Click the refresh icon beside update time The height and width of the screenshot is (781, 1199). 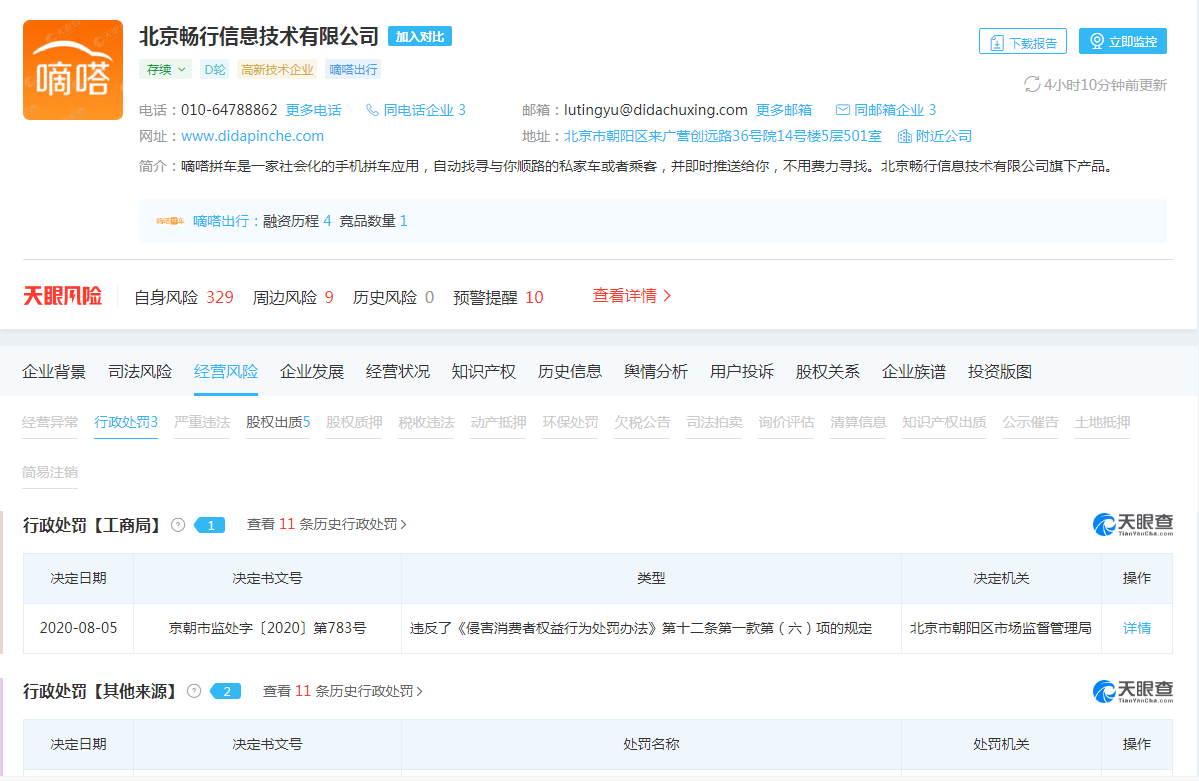click(1032, 85)
